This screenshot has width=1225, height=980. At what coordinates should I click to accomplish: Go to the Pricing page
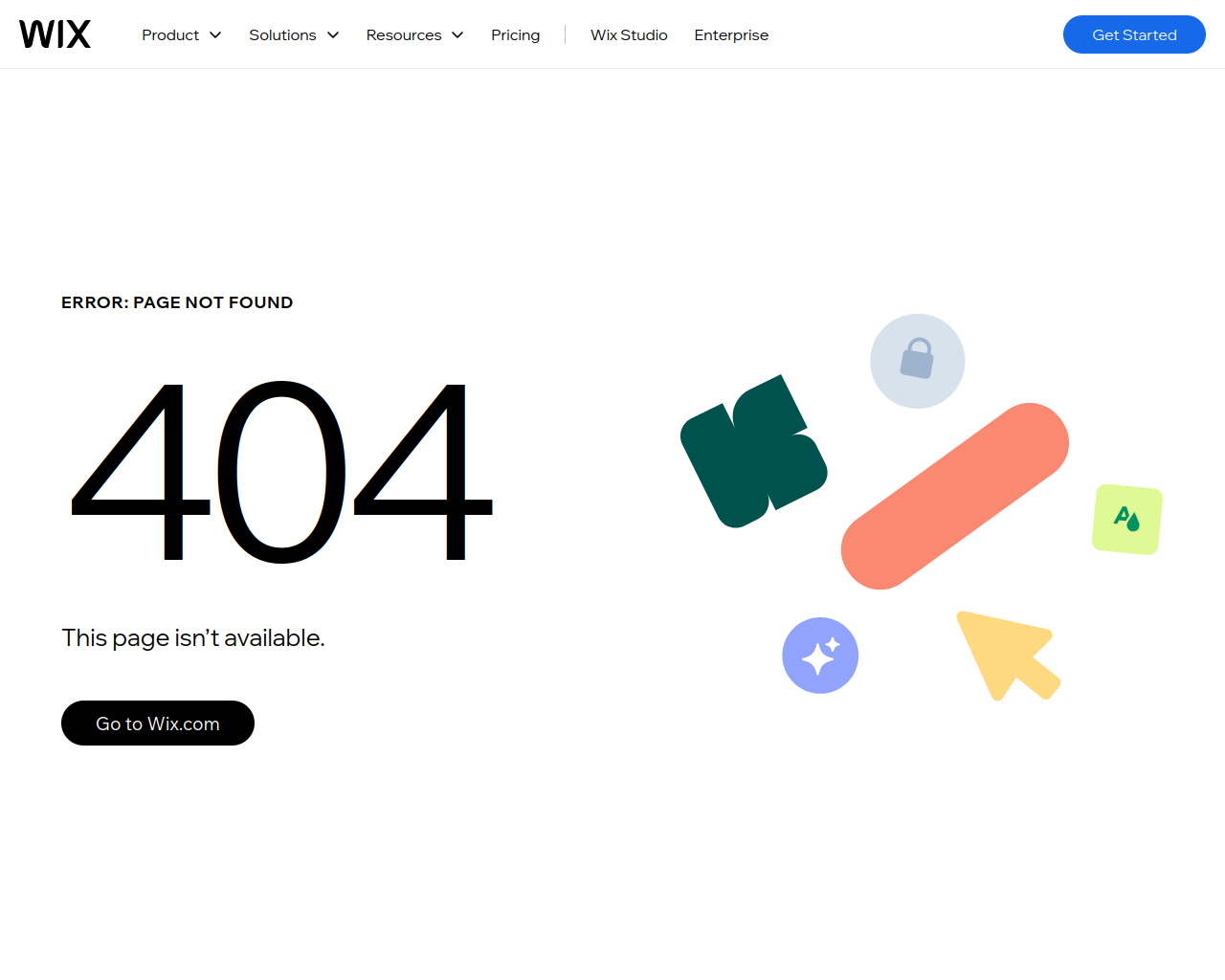[516, 34]
